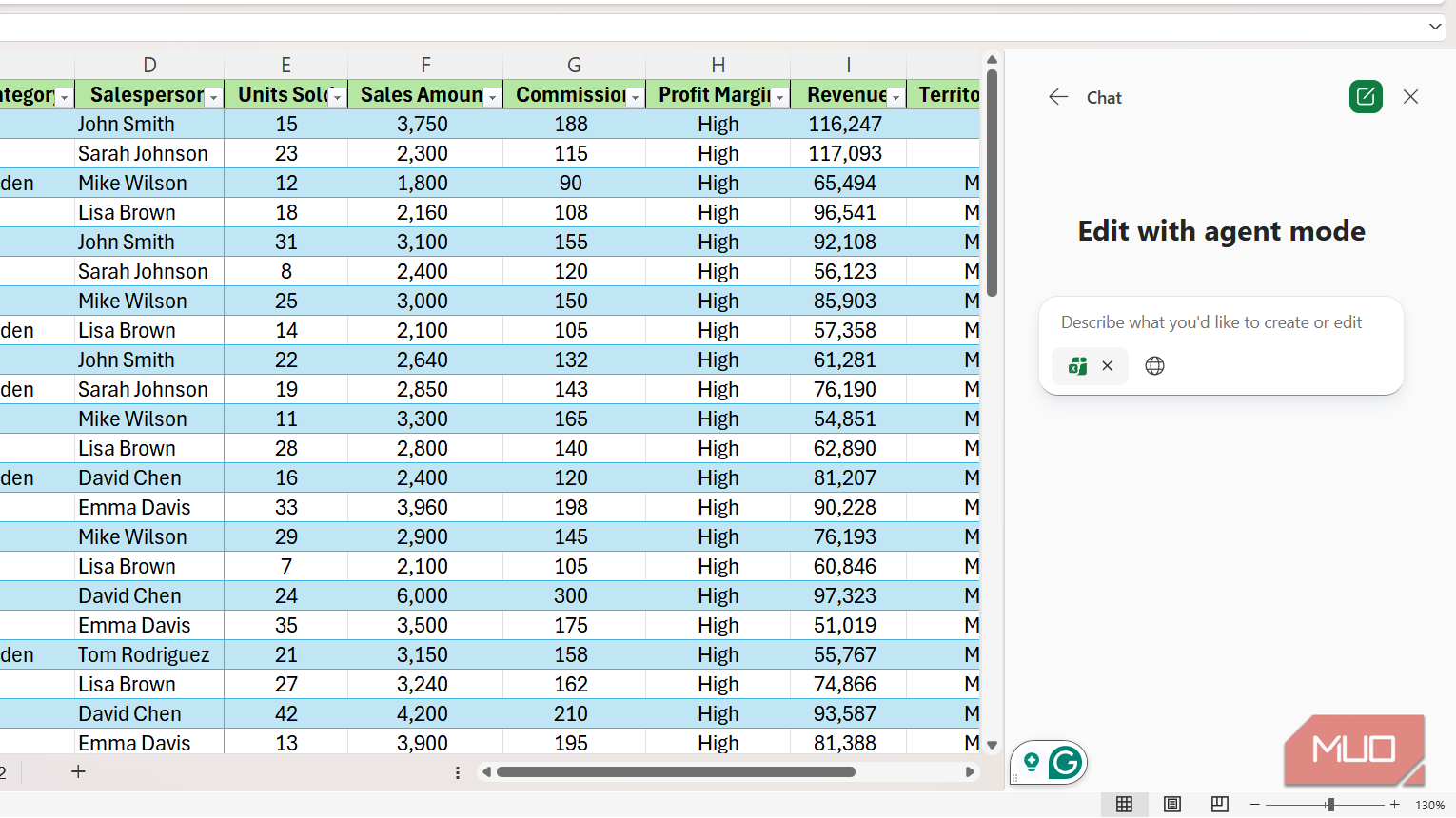Open the Revenue filter dropdown
1456x818 pixels.
pyautogui.click(x=895, y=97)
